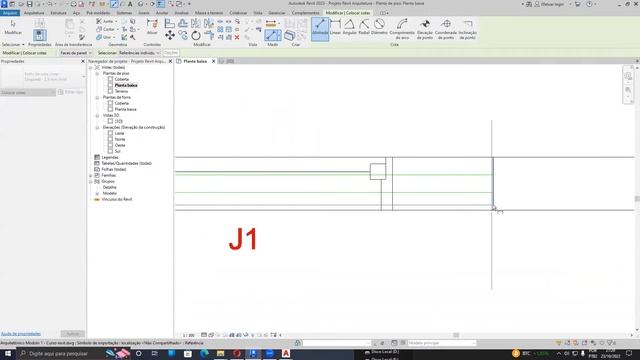Switch to the Estrutura ribbon tab
The height and width of the screenshot is (360, 640).
58,13
